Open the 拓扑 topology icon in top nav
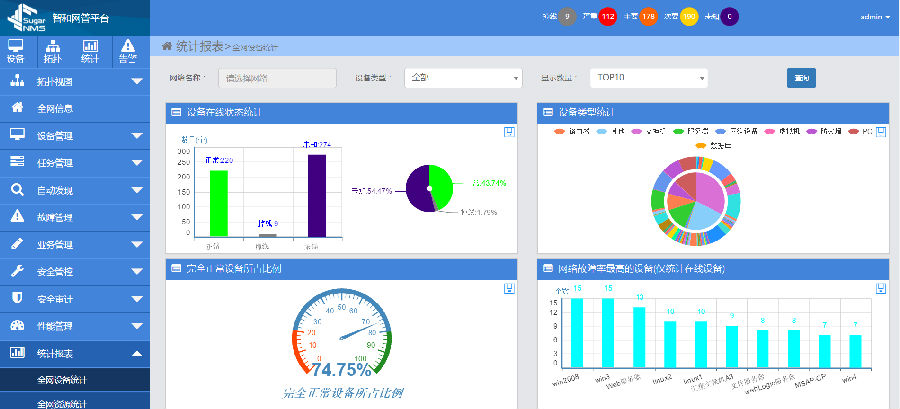This screenshot has width=900, height=409. (53, 51)
